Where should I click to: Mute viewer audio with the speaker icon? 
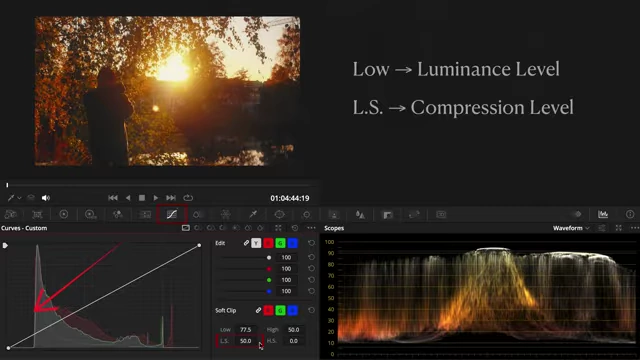(x=45, y=198)
